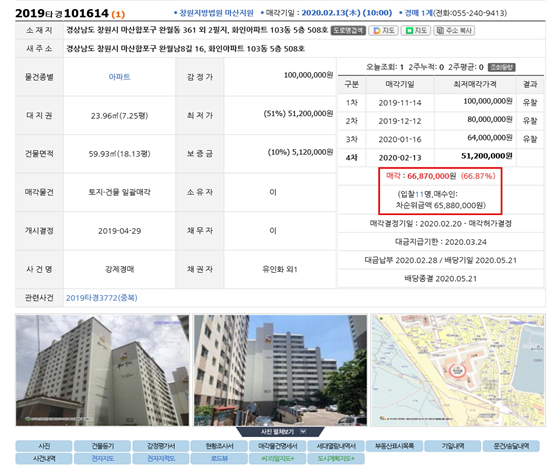Open the Naver 지도 map button
The height and width of the screenshot is (466, 559).
click(416, 31)
